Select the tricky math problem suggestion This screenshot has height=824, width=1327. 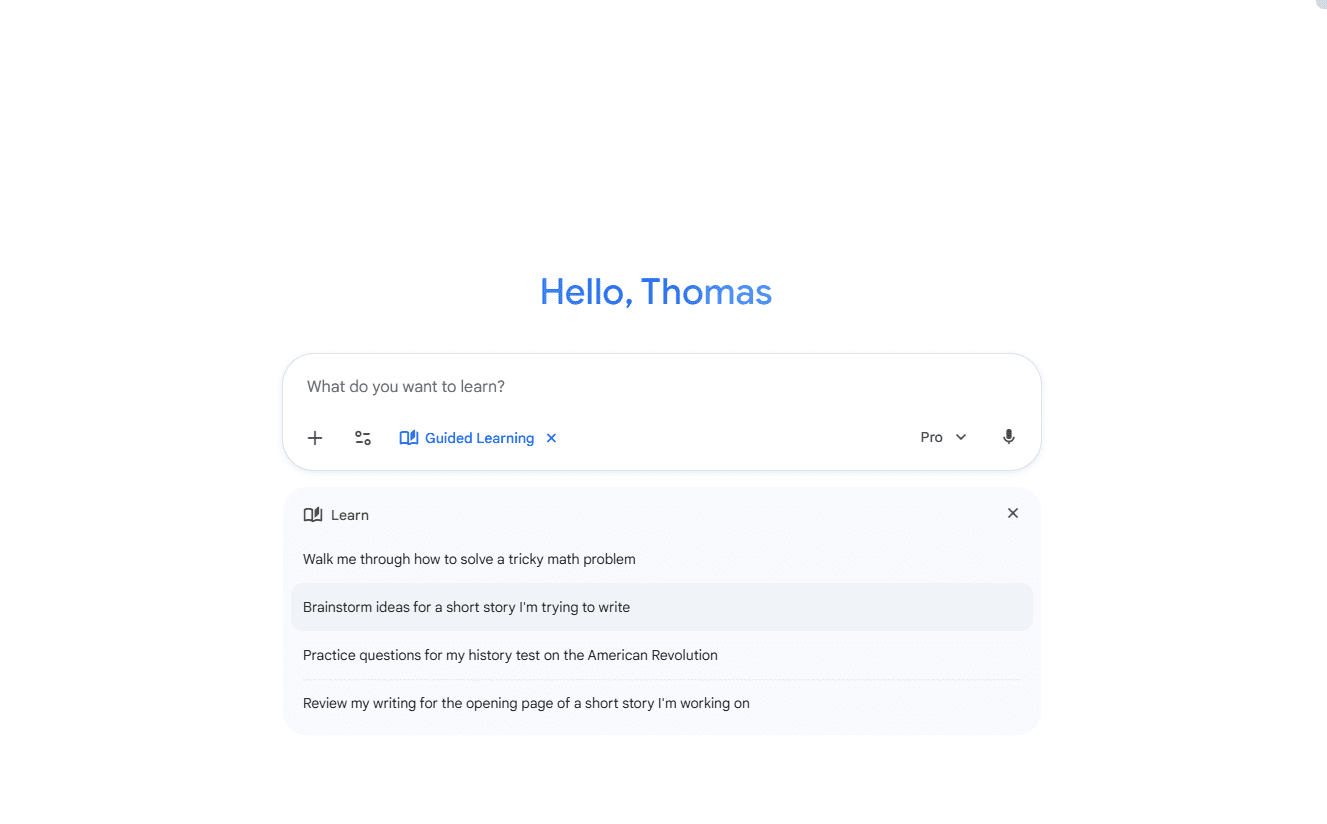[469, 559]
